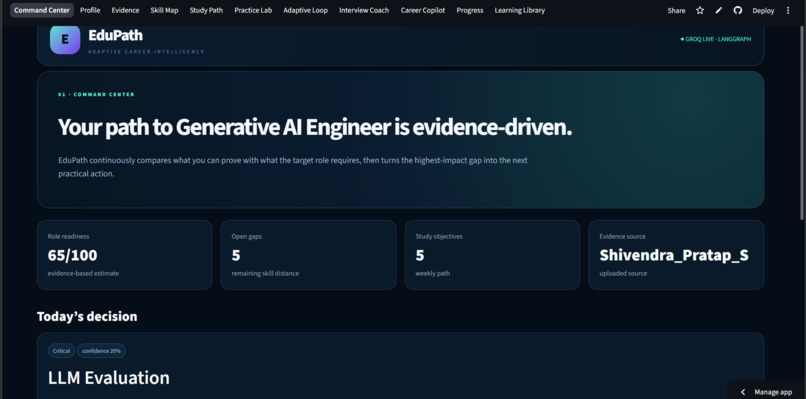The height and width of the screenshot is (399, 806).
Task: Click the remaining skill distance caption
Action: click(265, 274)
